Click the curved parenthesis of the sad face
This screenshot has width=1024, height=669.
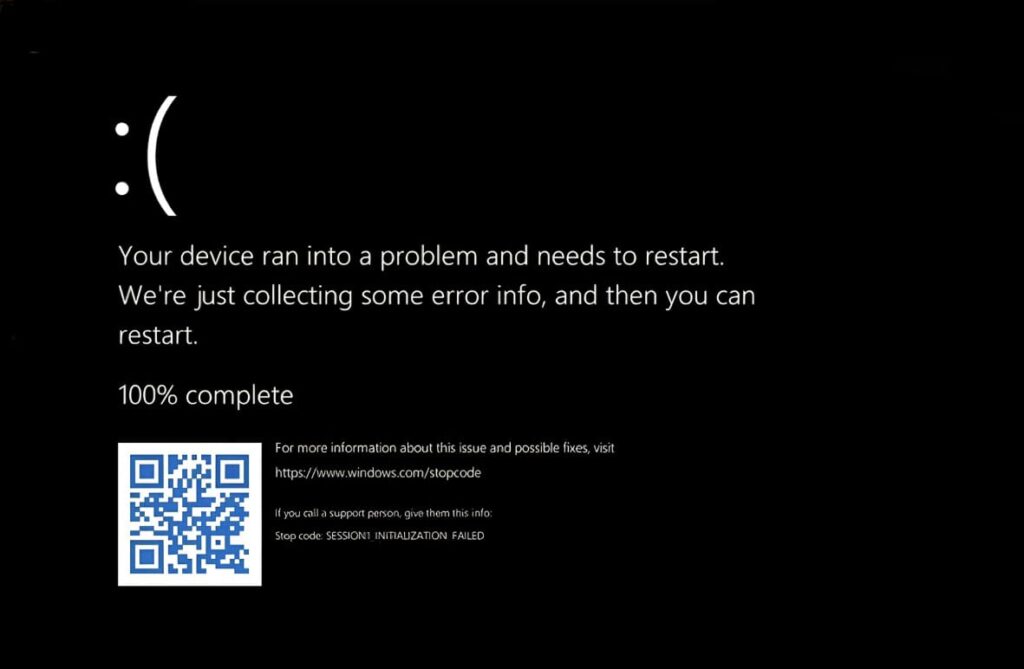(161, 155)
